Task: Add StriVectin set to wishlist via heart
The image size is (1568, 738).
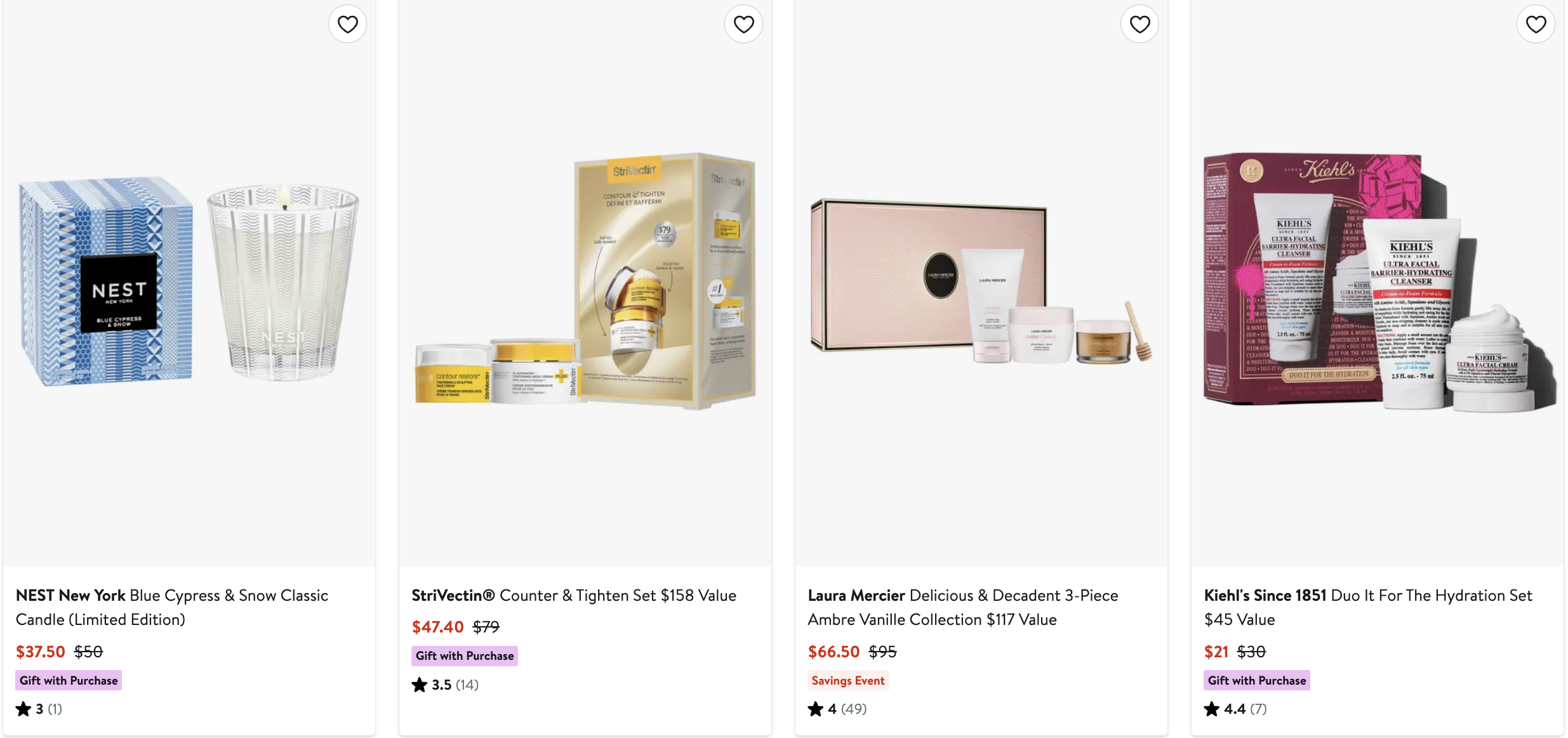Action: pyautogui.click(x=743, y=24)
